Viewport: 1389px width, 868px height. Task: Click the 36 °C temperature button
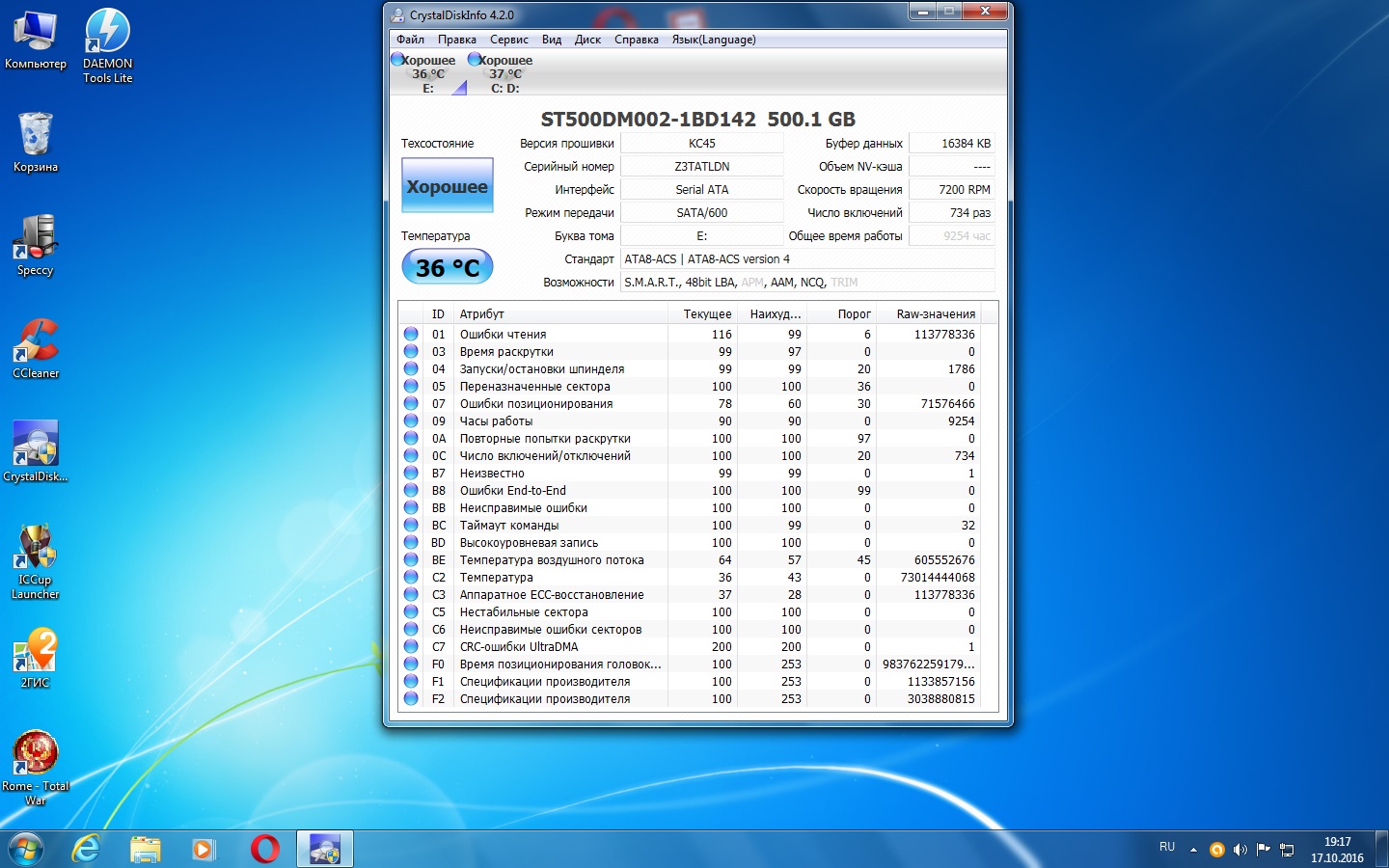(447, 267)
